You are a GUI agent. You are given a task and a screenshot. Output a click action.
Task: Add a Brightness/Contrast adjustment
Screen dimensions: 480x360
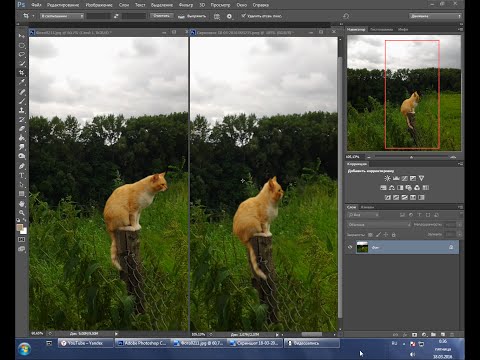coord(387,178)
